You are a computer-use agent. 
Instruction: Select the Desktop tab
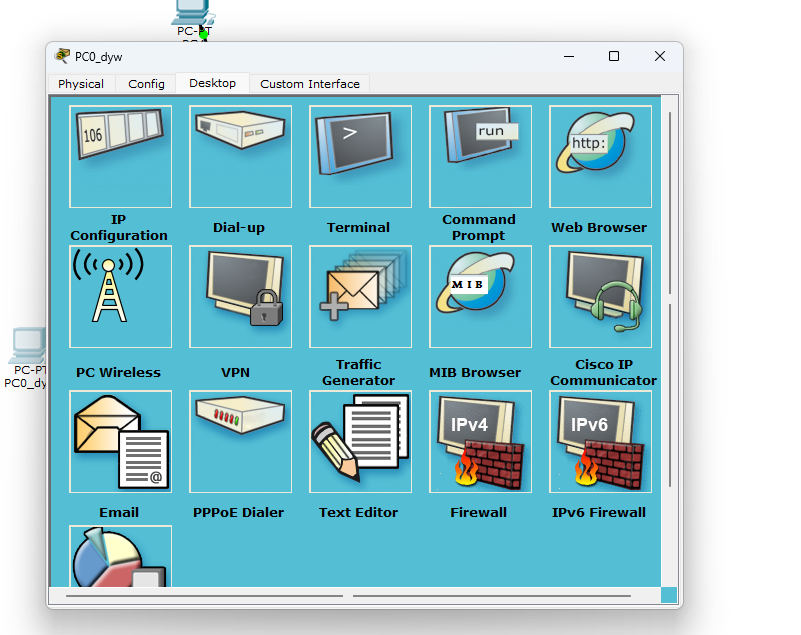pos(213,83)
